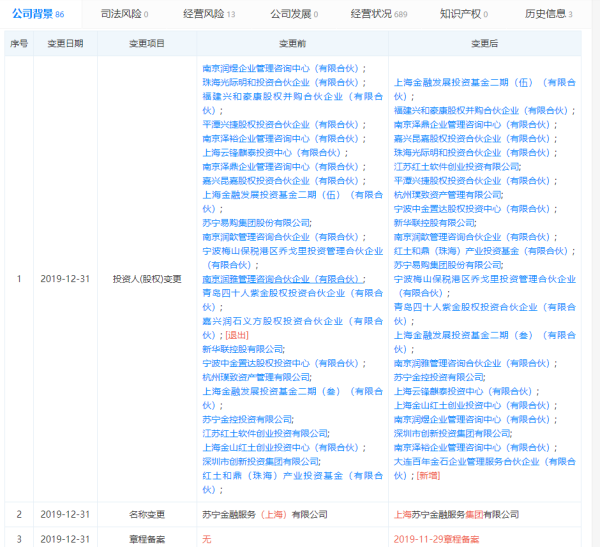Open 苏宁易购集团股份有限公司 in 变更前 column
The width and height of the screenshot is (600, 547).
256,223
